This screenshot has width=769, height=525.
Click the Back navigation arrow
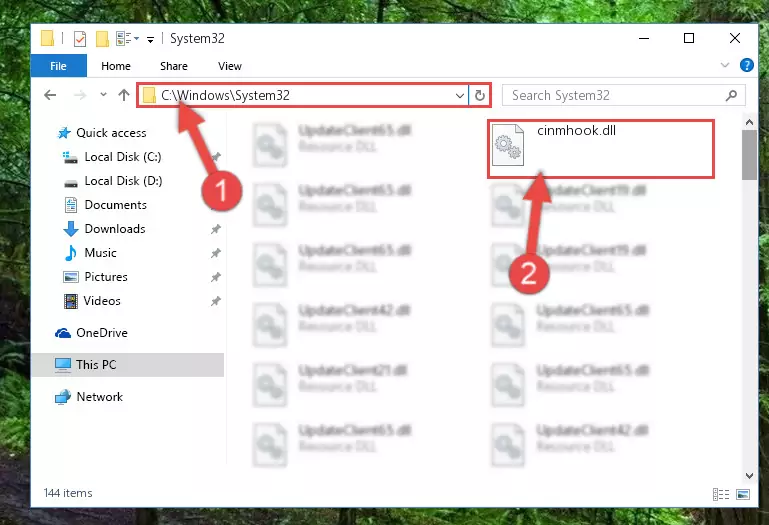[50, 95]
